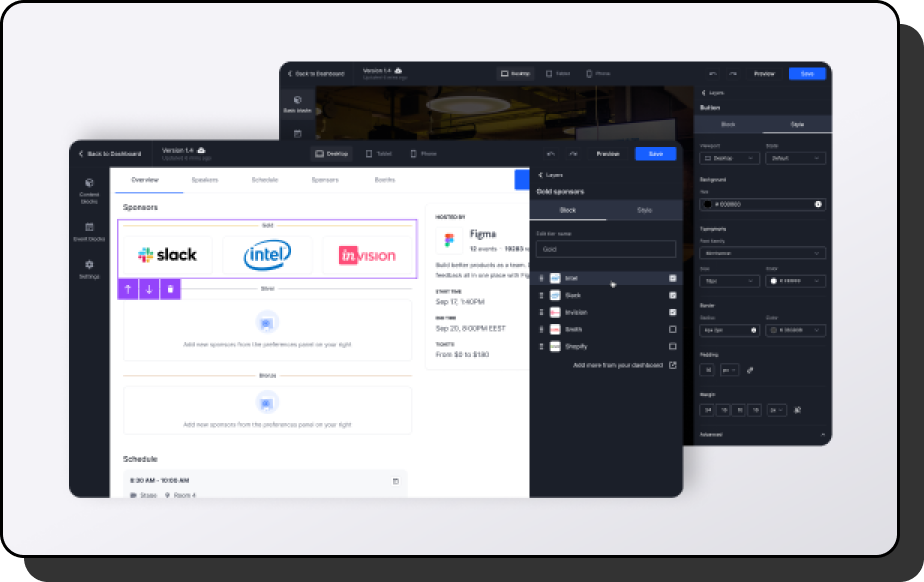Click redo arrow in the back window toolbar
The width and height of the screenshot is (924, 582).
(732, 74)
